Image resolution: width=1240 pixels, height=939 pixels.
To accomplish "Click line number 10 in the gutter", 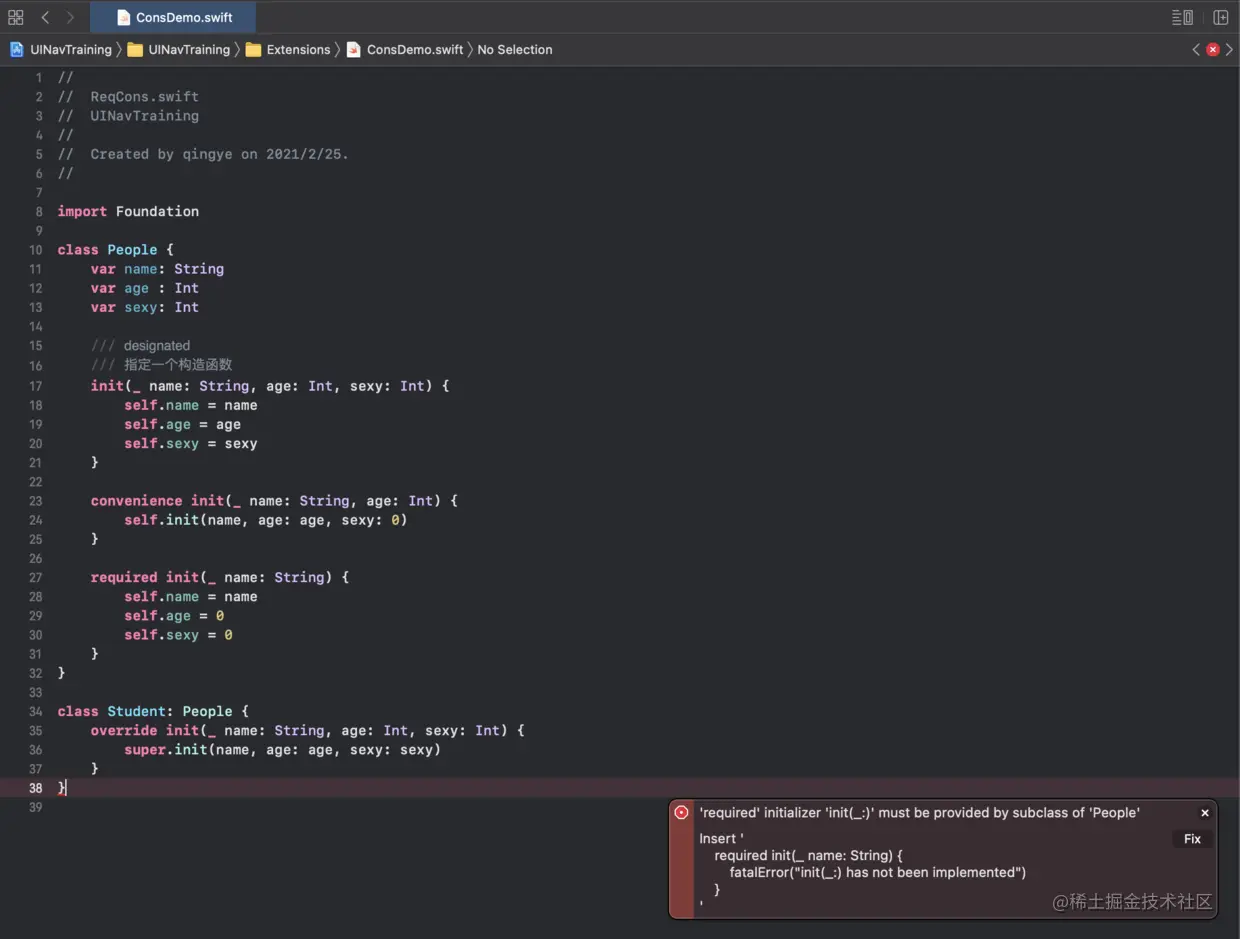I will pos(36,250).
